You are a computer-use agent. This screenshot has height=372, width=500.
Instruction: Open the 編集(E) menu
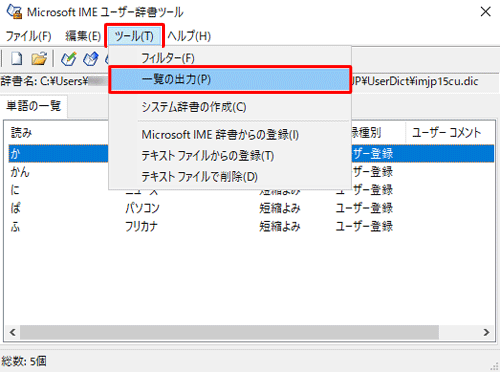coord(83,36)
